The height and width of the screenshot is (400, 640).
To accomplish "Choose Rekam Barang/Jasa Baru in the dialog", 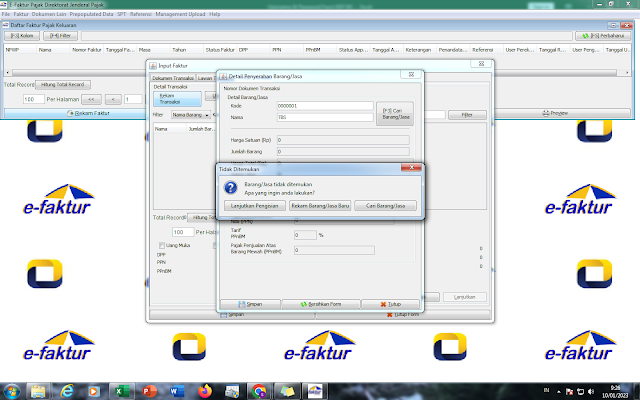I will click(x=320, y=206).
